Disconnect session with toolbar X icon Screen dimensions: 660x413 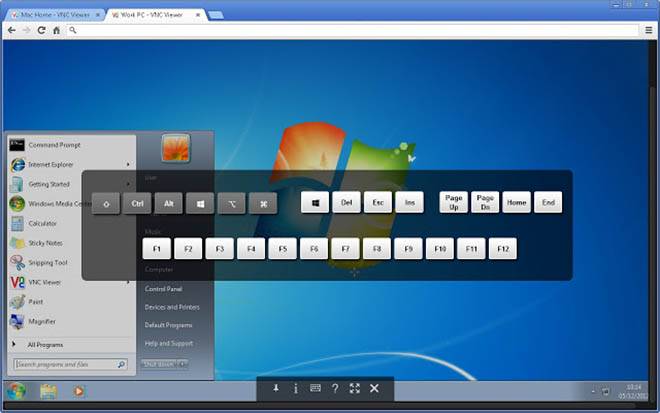click(374, 388)
